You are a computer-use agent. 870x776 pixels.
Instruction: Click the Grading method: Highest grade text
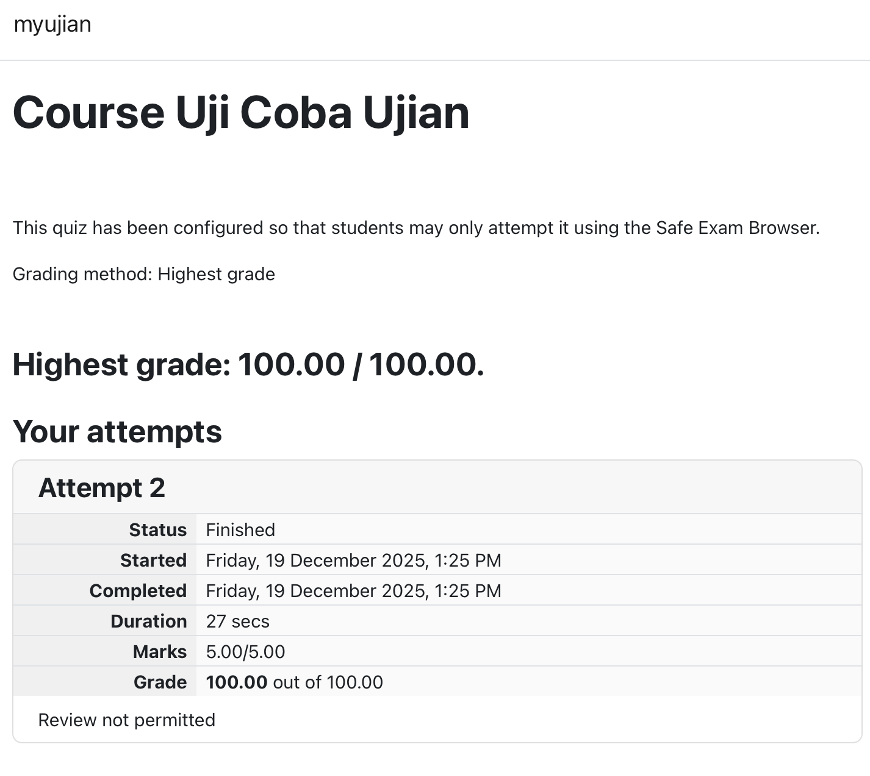point(144,274)
